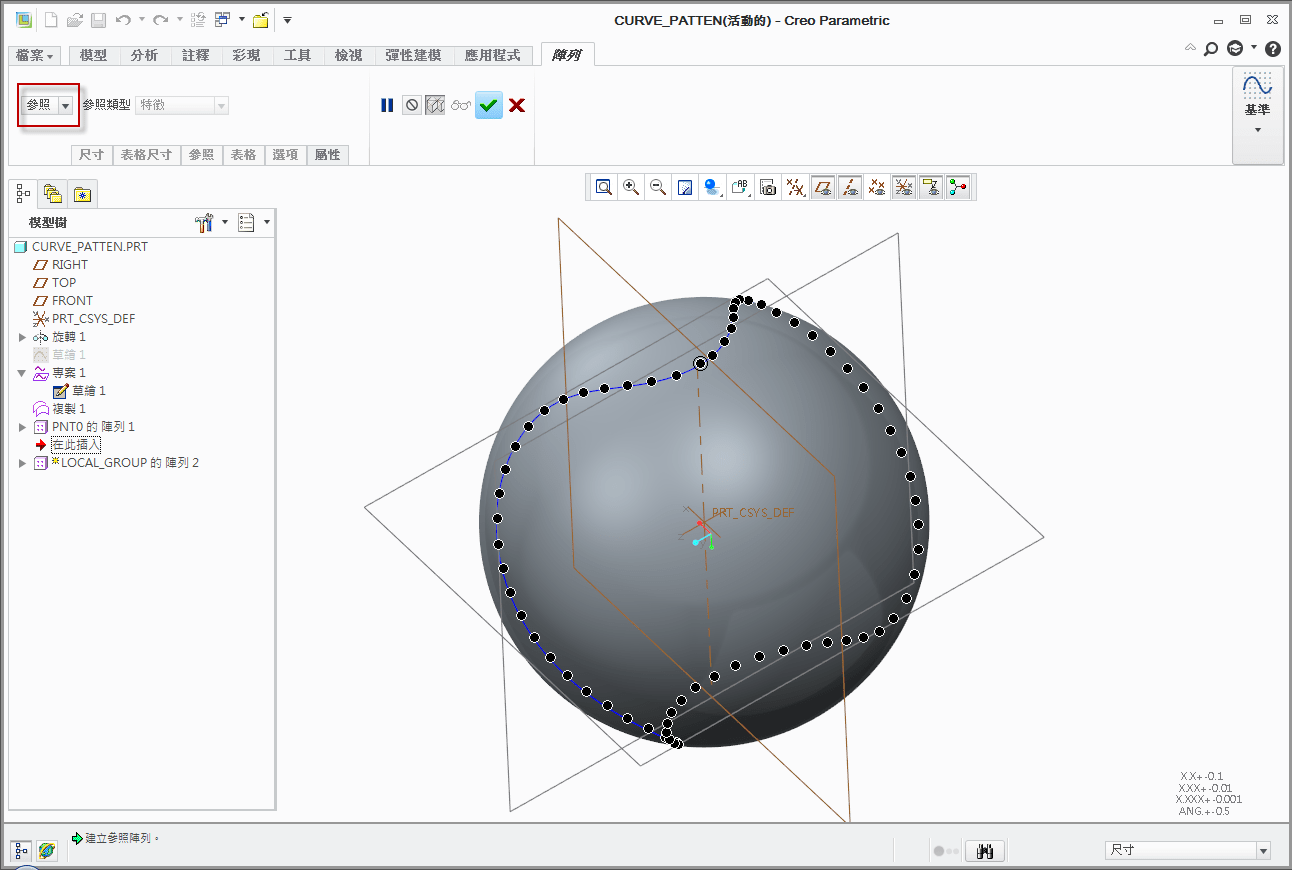Open the 參照 pattern type dropdown

click(66, 105)
